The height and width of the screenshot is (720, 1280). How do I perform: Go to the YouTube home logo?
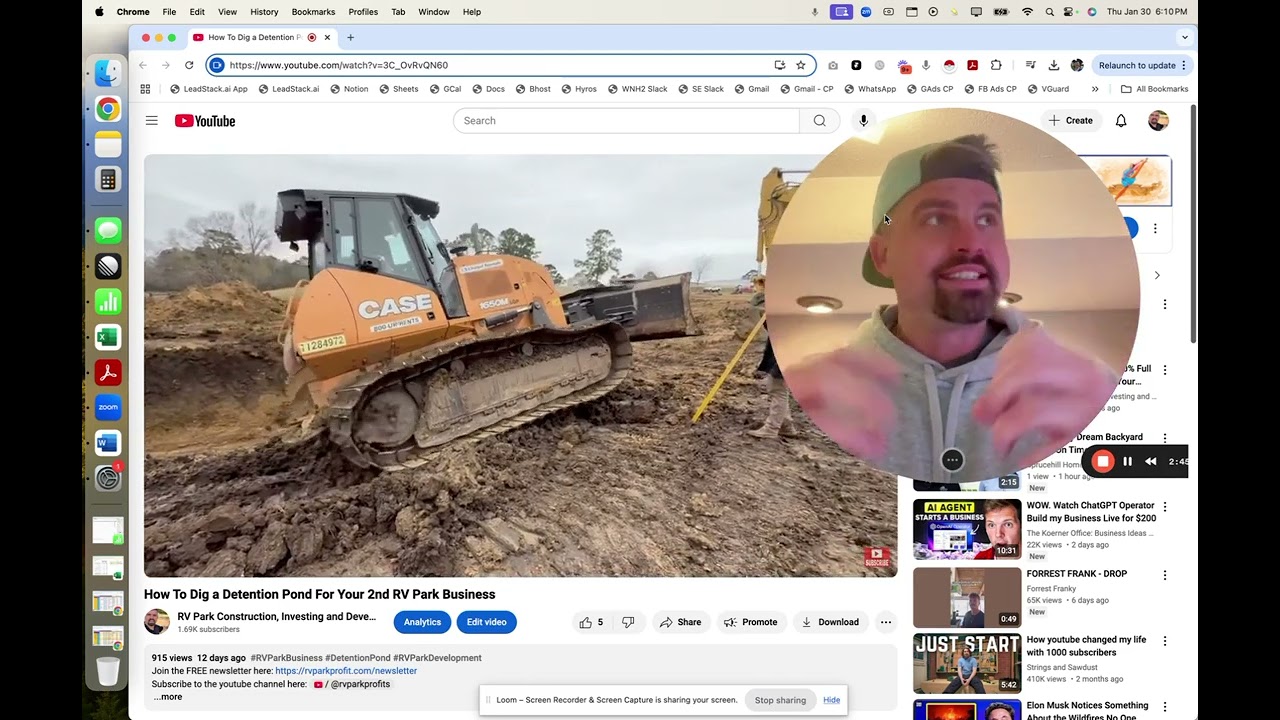point(205,121)
